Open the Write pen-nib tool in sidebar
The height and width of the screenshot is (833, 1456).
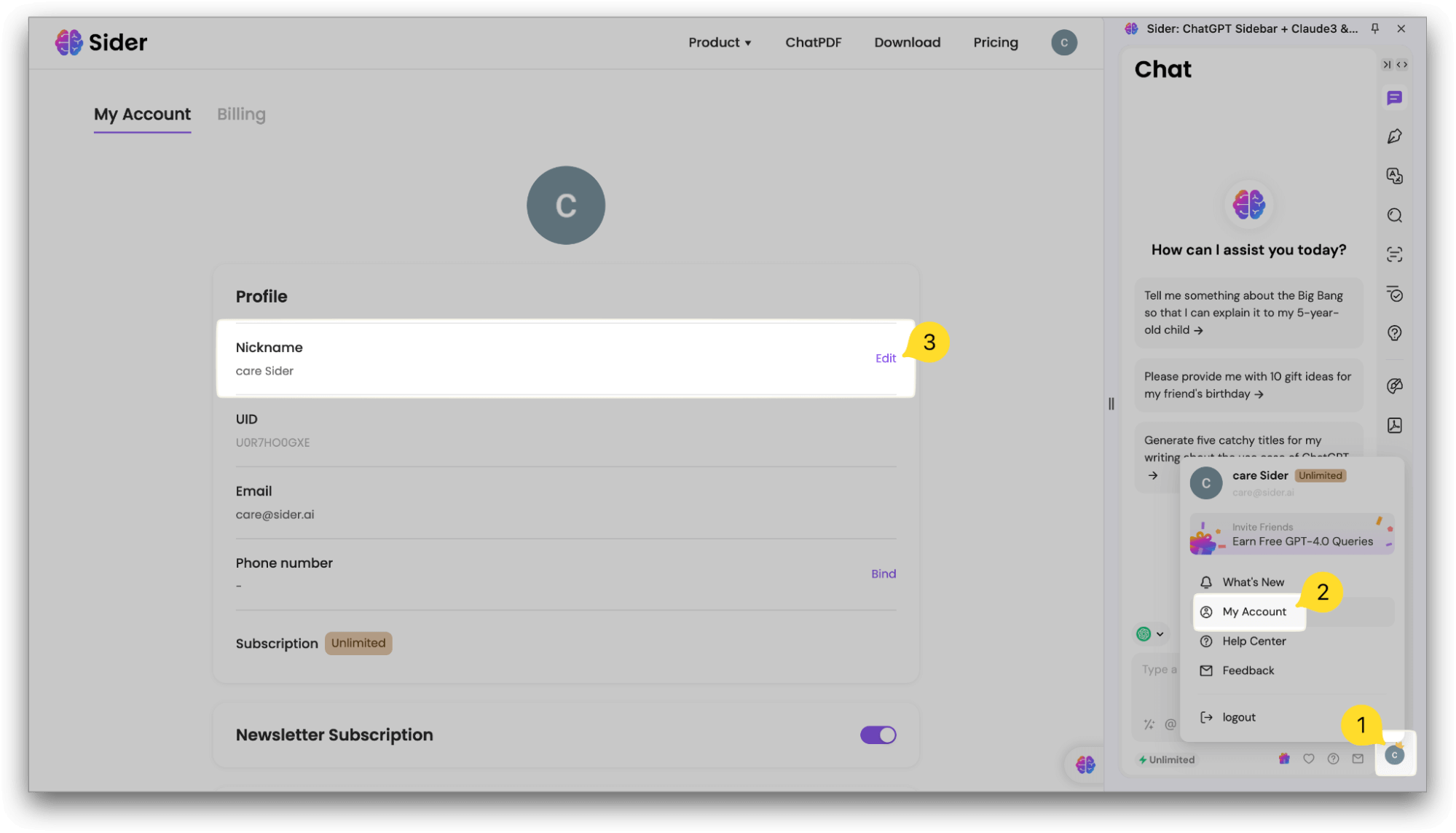pyautogui.click(x=1394, y=136)
